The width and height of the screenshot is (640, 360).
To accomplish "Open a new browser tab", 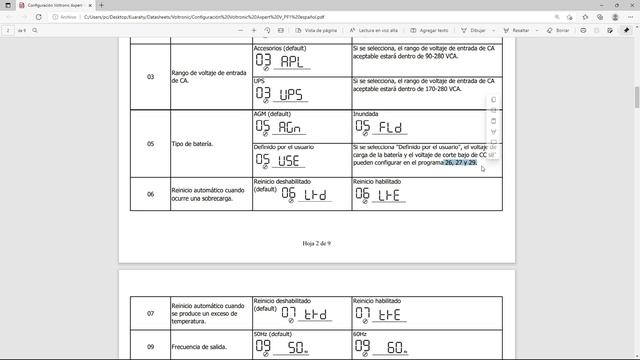I will [101, 5].
